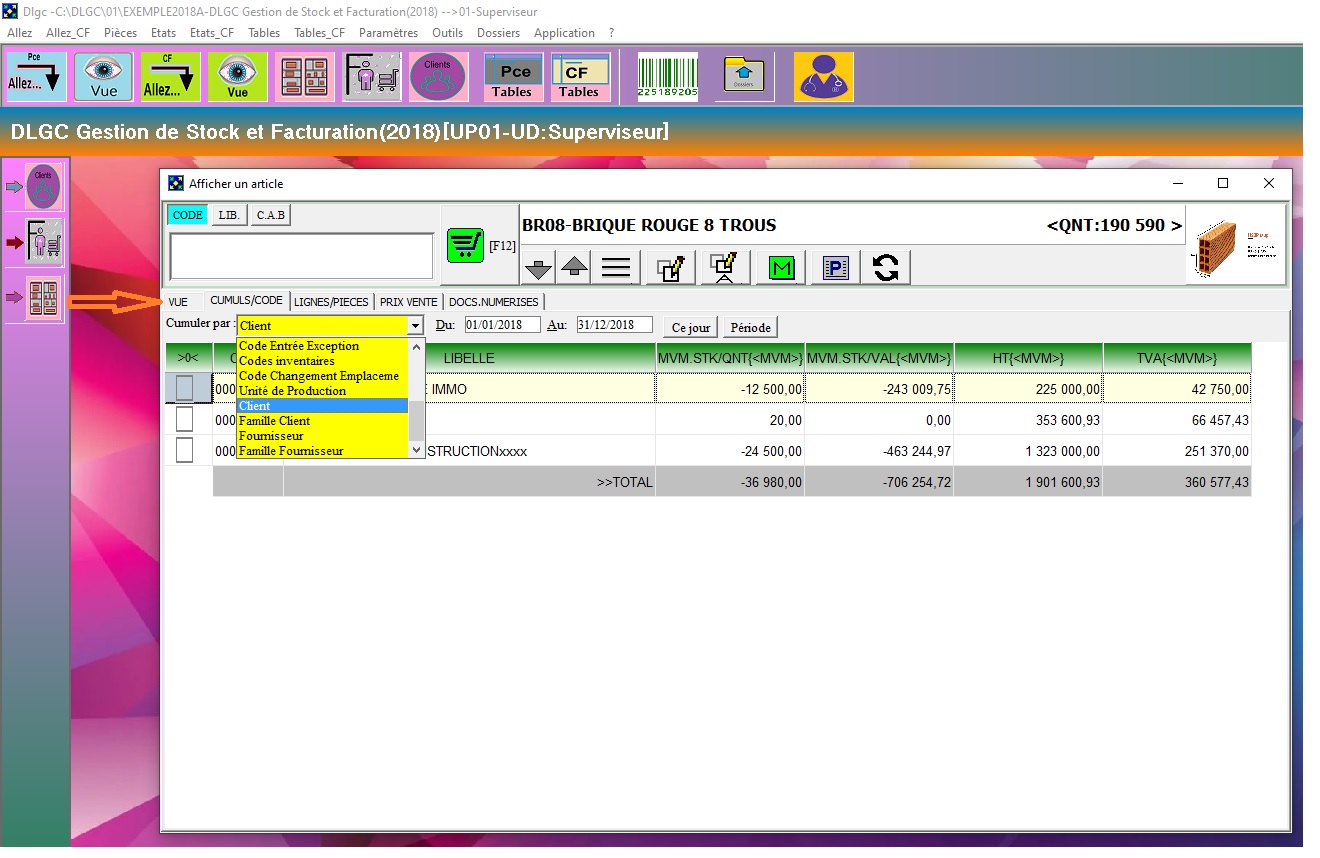Open the Clients icon in top toolbar
Screen dimensions: 1320x858
[x=438, y=77]
